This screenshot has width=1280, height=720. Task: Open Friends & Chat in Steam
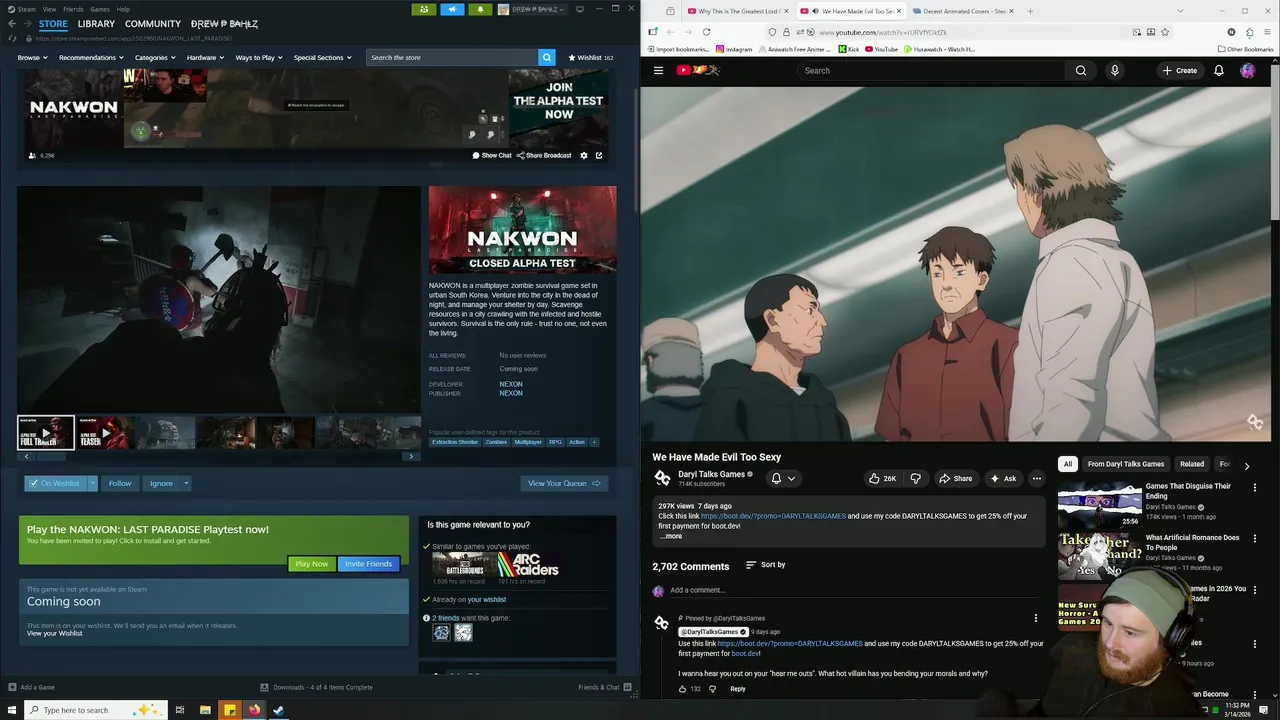605,687
